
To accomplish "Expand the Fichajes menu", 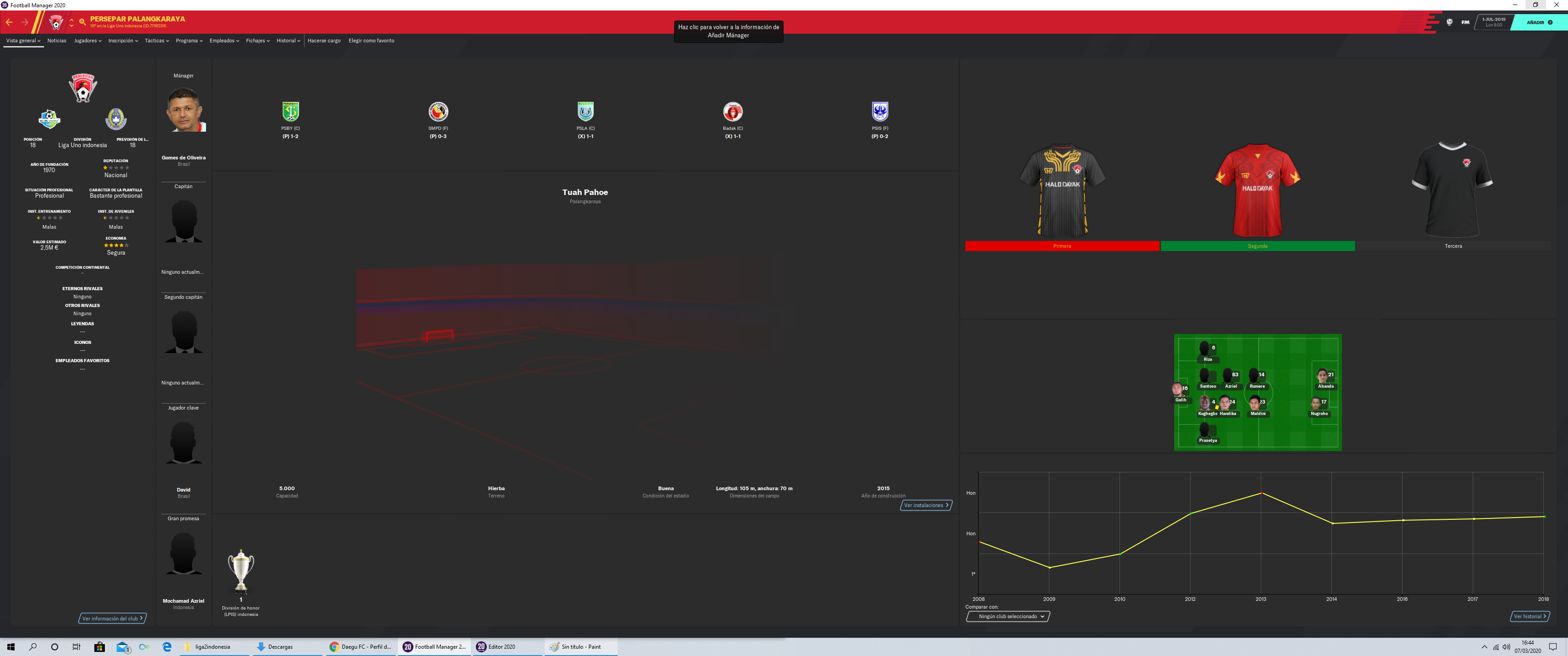I will [258, 41].
